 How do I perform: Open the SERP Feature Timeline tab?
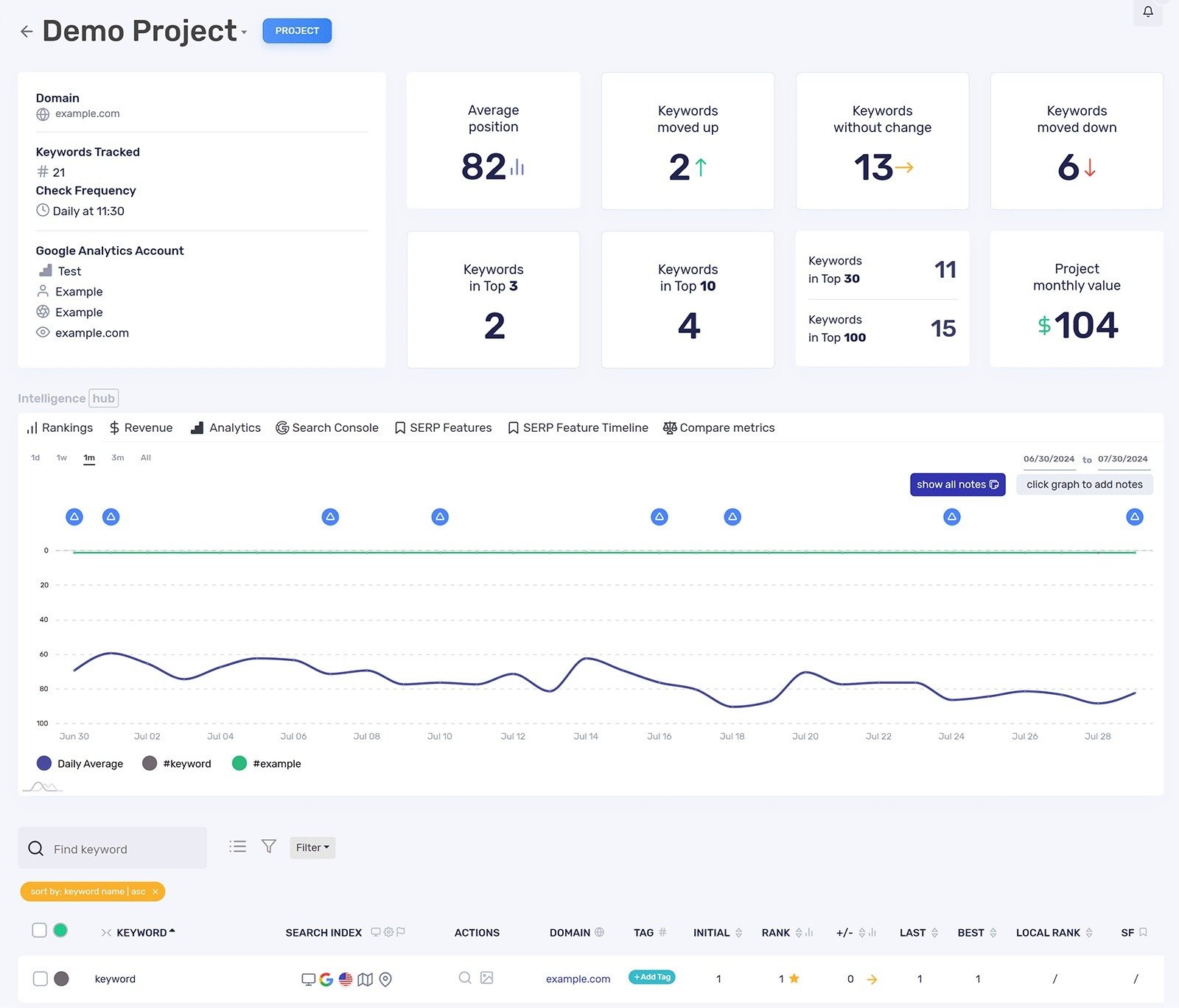pyautogui.click(x=578, y=427)
